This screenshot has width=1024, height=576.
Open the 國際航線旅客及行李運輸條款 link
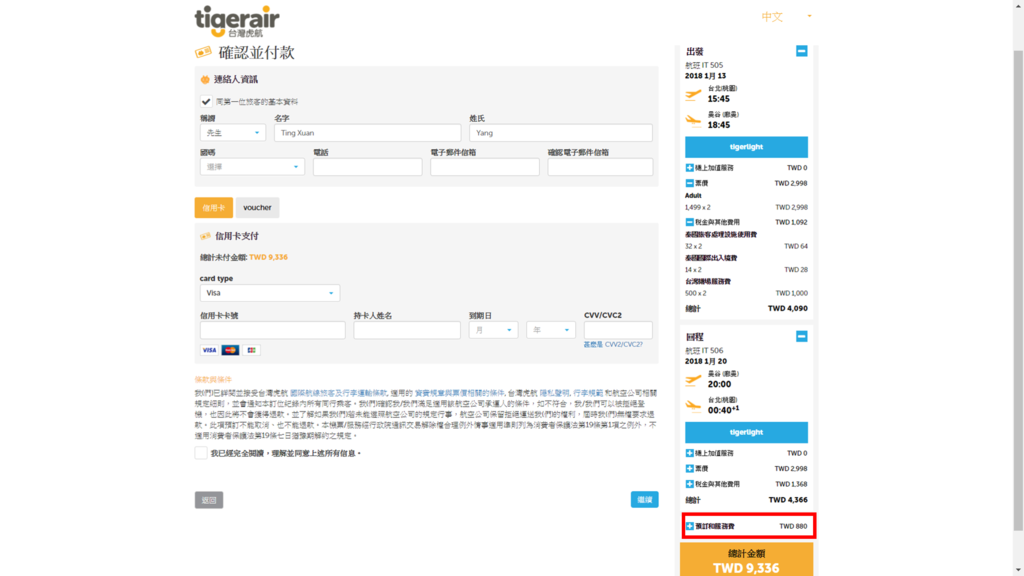338,393
